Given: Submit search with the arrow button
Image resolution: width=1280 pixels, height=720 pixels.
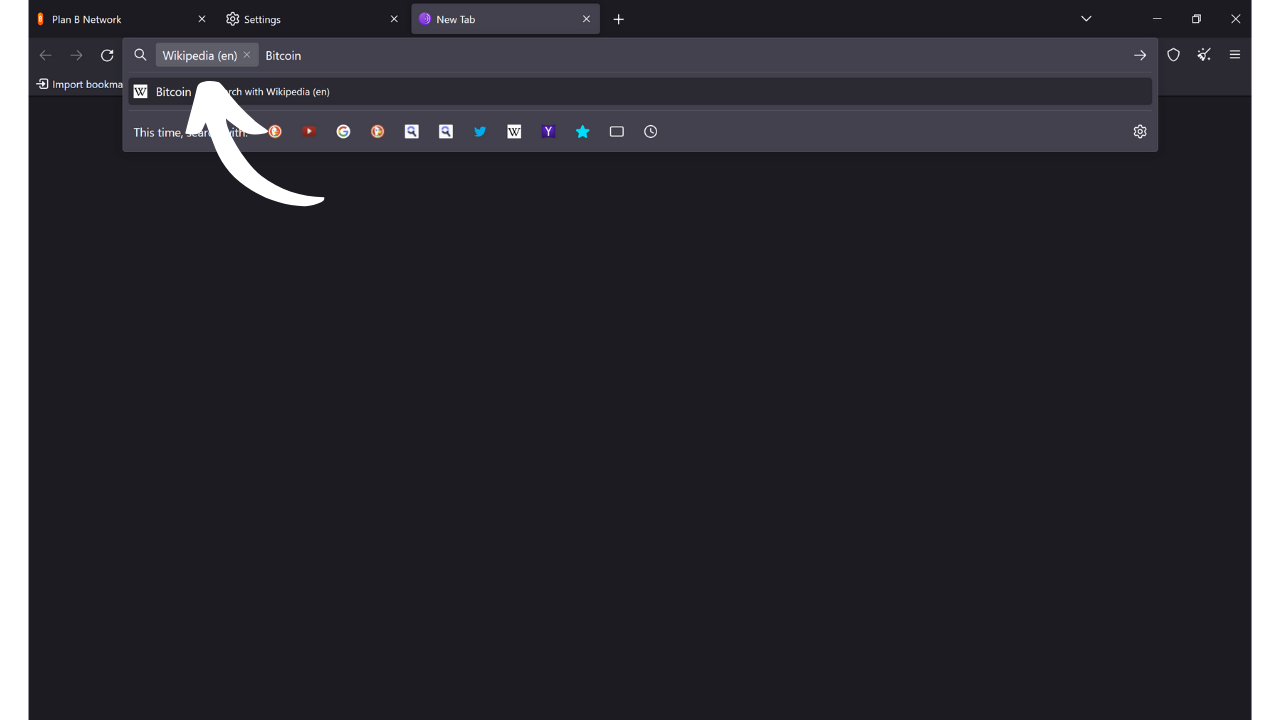Looking at the screenshot, I should click(1140, 55).
